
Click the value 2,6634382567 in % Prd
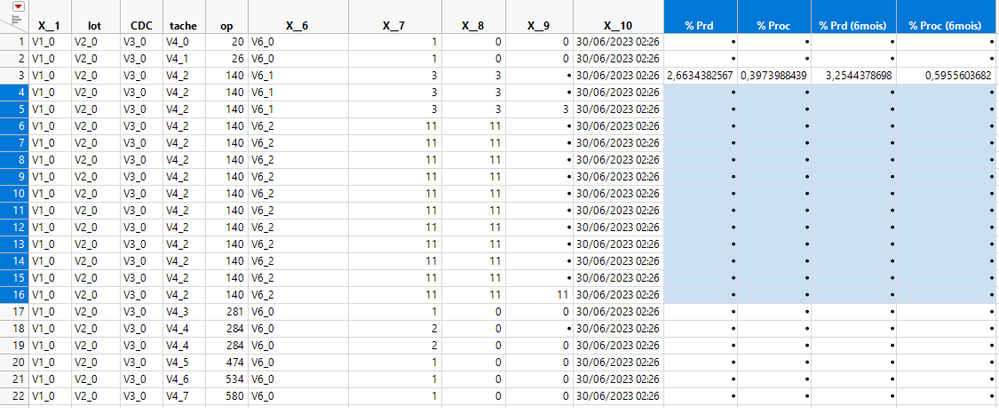(x=701, y=76)
